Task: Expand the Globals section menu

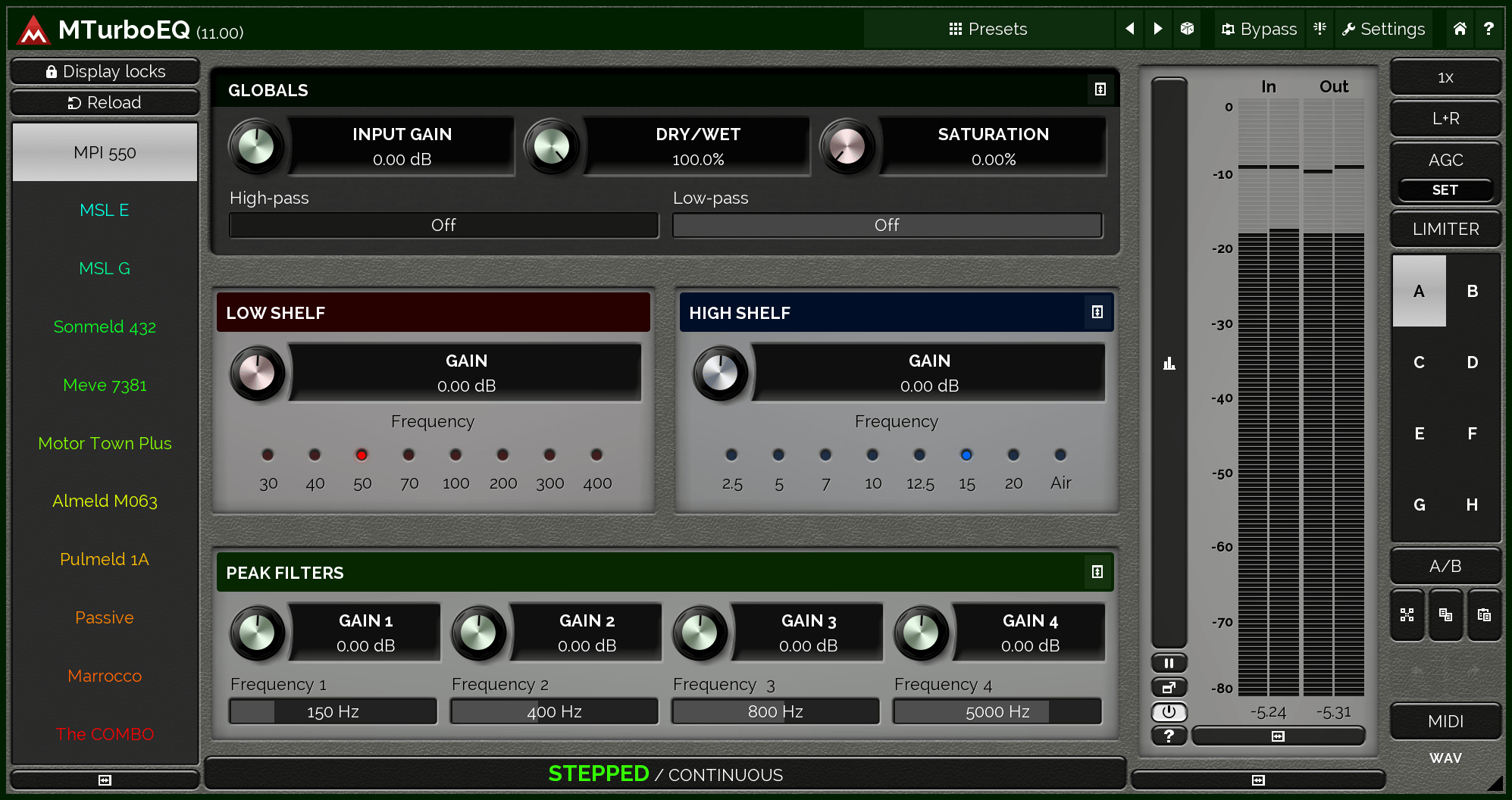Action: (1100, 89)
